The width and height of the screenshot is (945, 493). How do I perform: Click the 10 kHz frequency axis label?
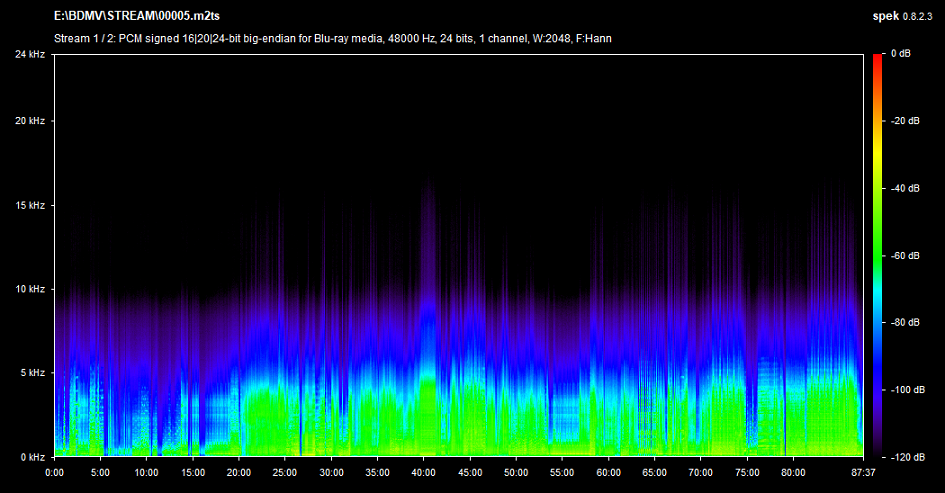coord(29,289)
